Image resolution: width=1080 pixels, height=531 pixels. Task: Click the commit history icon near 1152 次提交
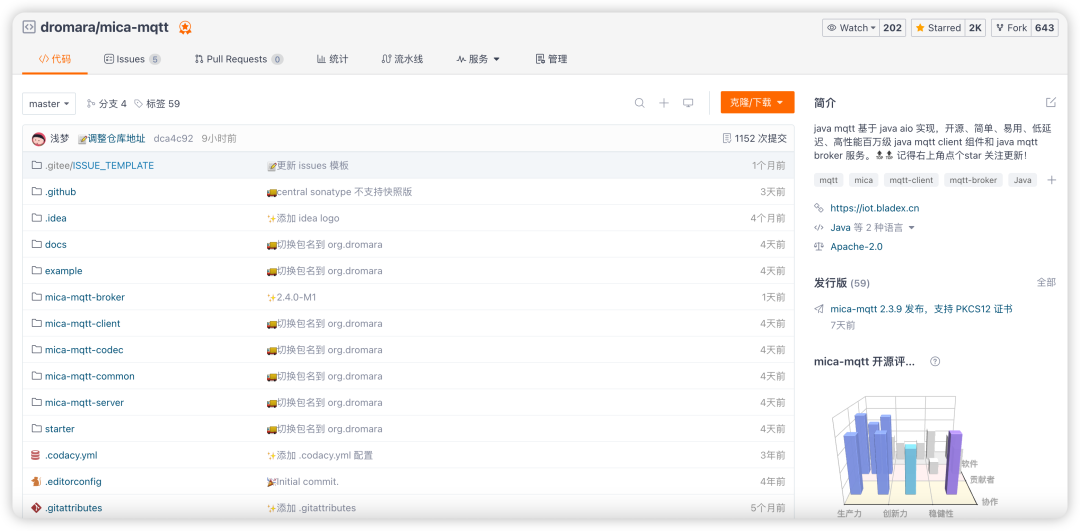(x=727, y=138)
